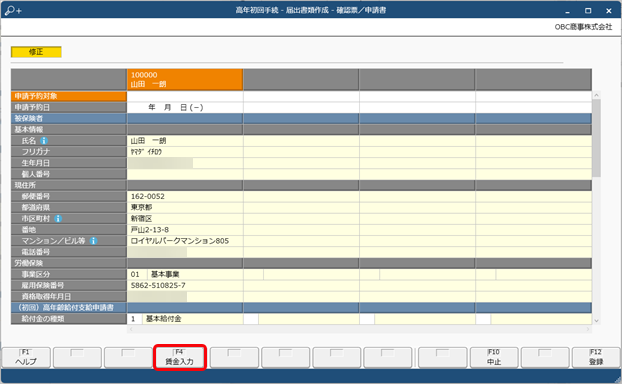Click the 市区町村 field 新宿区
This screenshot has width=622, height=384.
click(x=185, y=219)
